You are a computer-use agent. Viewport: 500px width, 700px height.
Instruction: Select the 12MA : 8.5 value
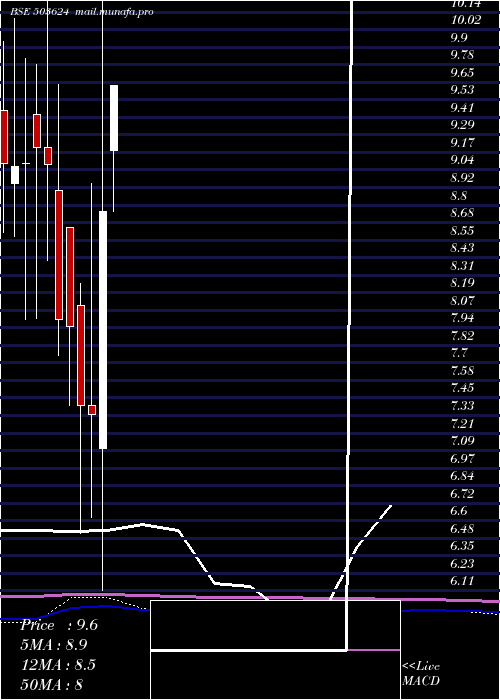coord(59,665)
